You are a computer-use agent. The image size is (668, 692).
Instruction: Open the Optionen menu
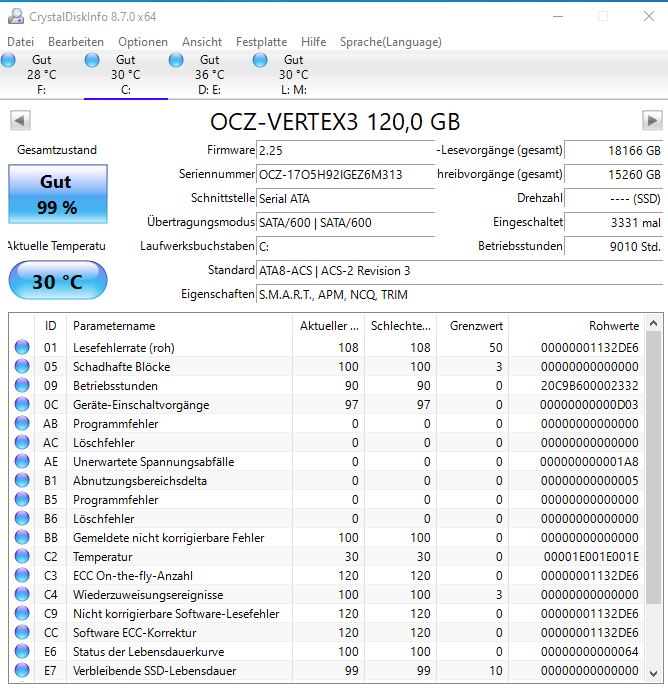pos(143,42)
